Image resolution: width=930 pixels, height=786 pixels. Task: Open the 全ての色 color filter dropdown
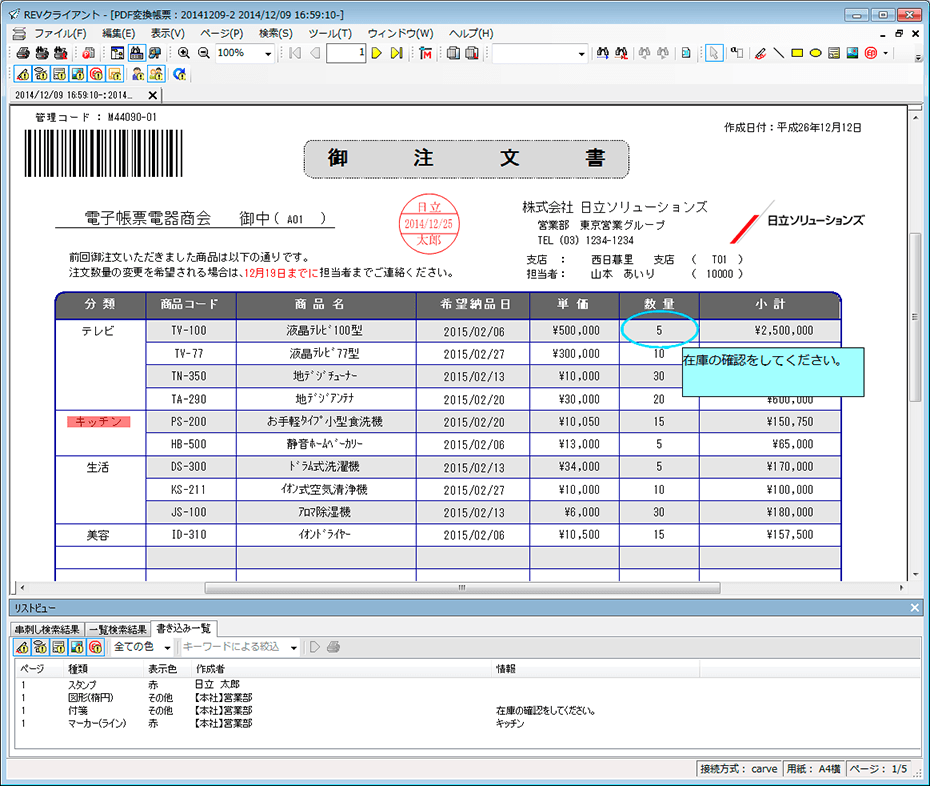click(167, 648)
